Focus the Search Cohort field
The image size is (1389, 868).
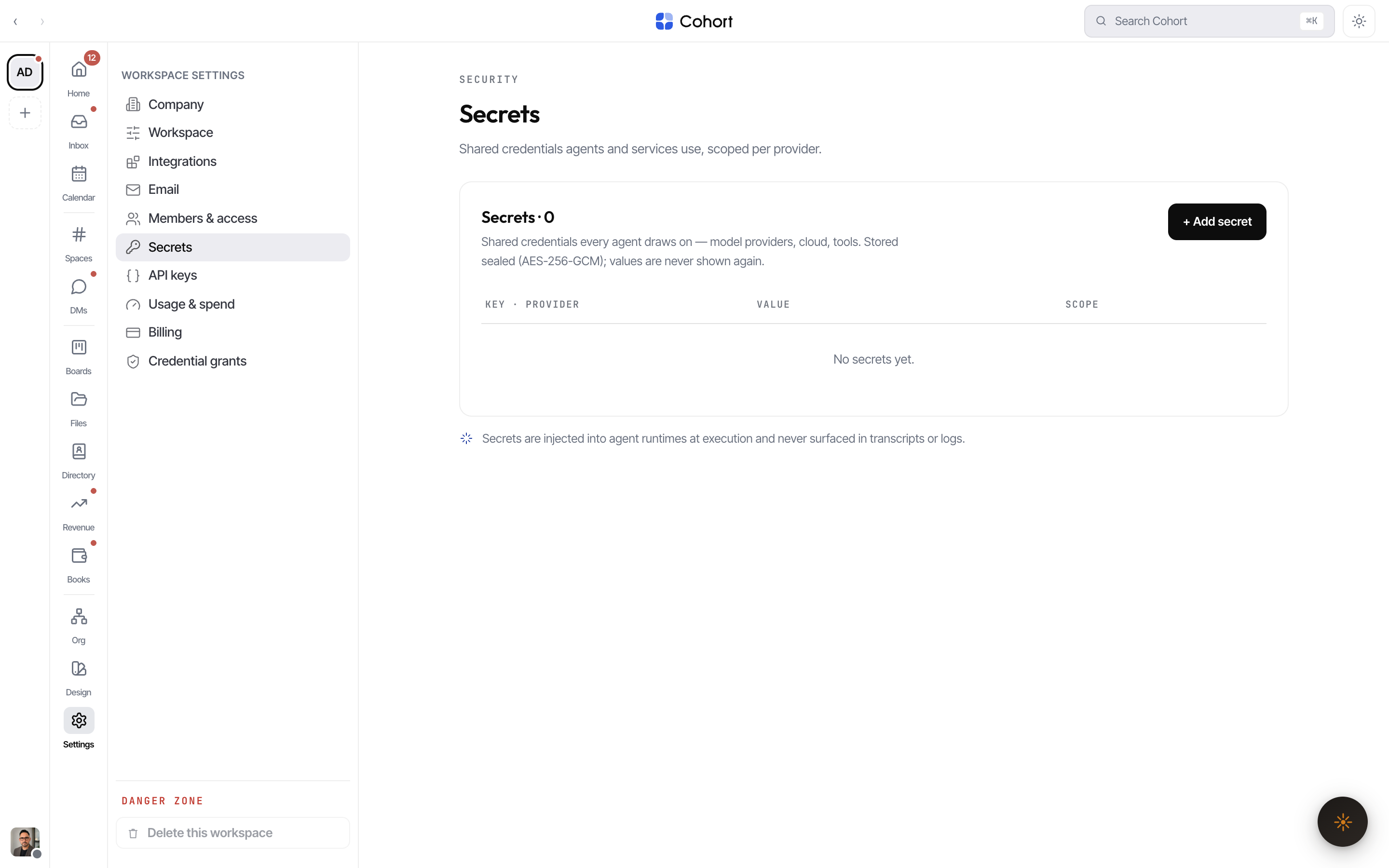(x=1209, y=21)
